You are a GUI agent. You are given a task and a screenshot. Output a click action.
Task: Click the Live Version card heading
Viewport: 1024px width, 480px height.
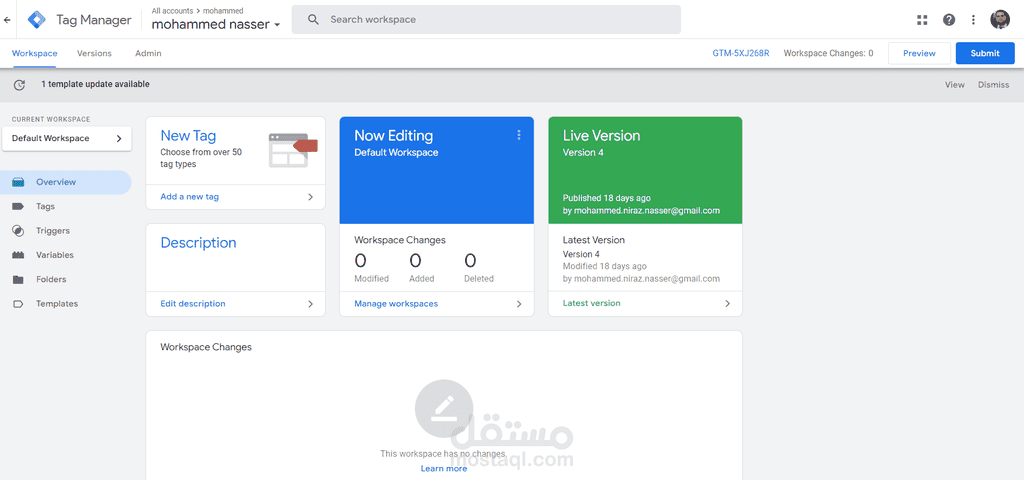[601, 136]
